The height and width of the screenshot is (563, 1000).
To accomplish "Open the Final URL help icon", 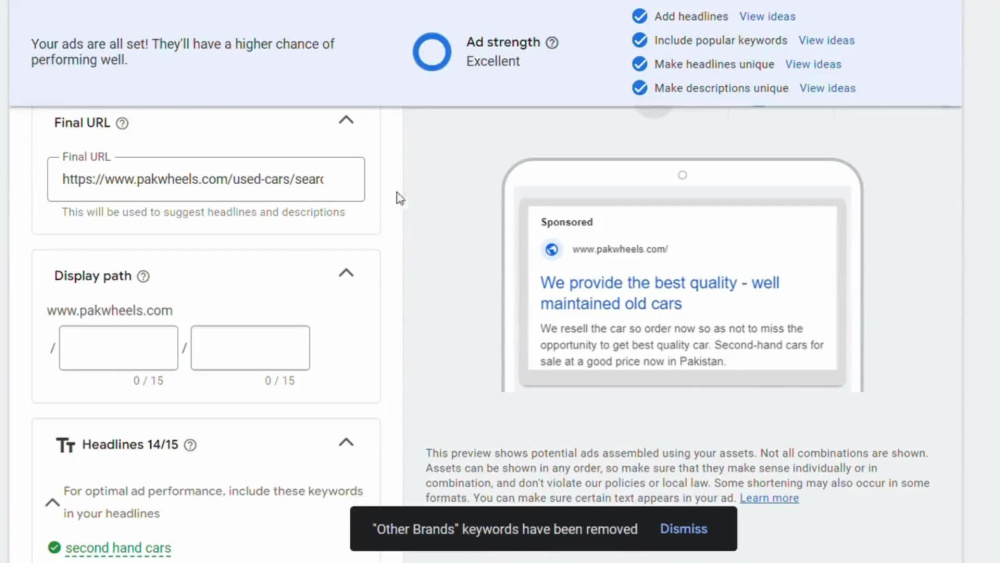I will 122,123.
